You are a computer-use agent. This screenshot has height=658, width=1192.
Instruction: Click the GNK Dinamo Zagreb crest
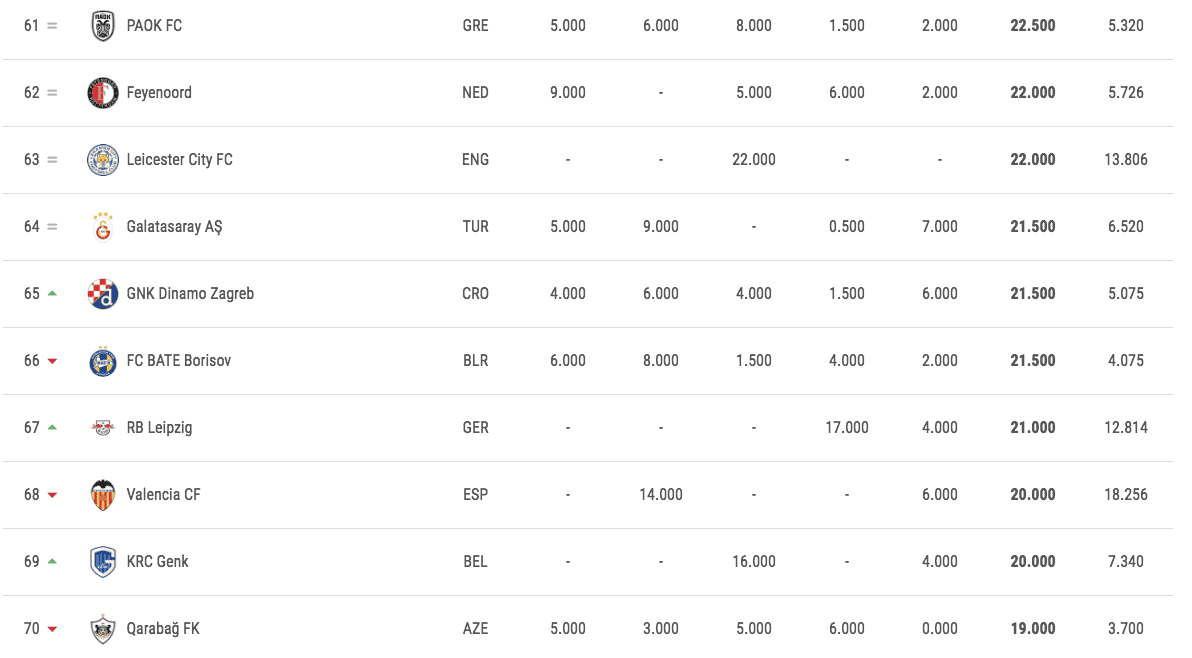(x=103, y=293)
